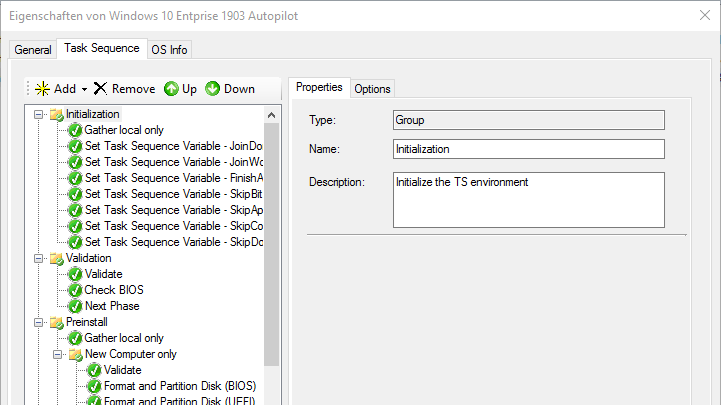Switch to the Options tab
Screen dimensions: 721x405
[x=372, y=89]
